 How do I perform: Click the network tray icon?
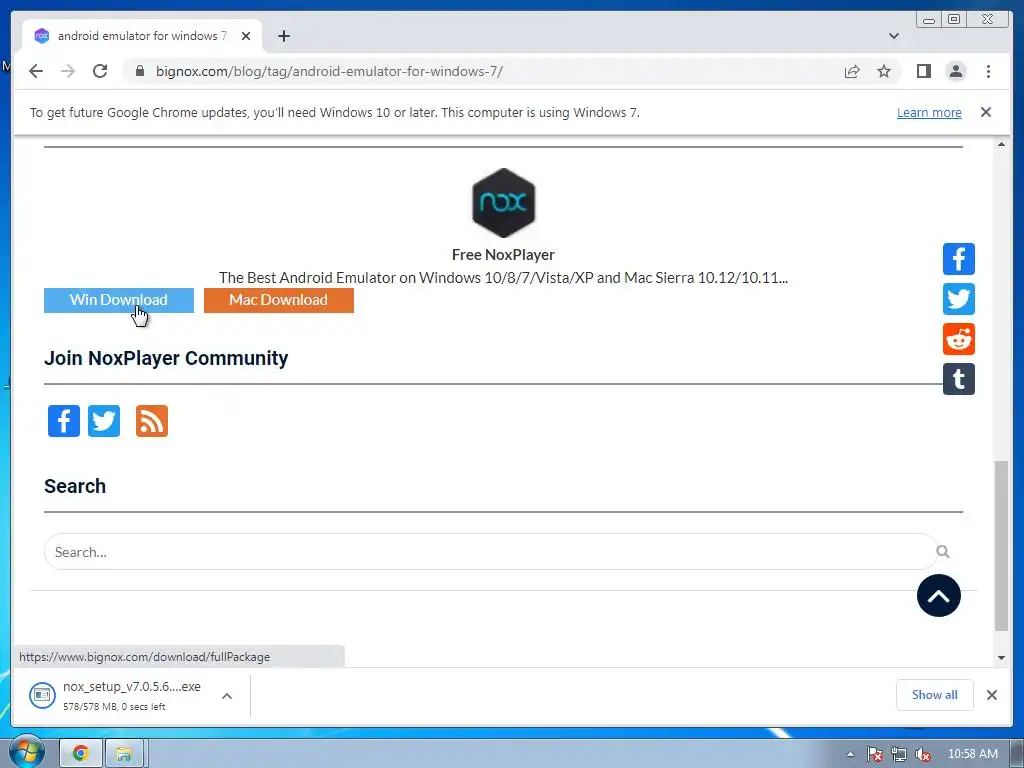(899, 754)
